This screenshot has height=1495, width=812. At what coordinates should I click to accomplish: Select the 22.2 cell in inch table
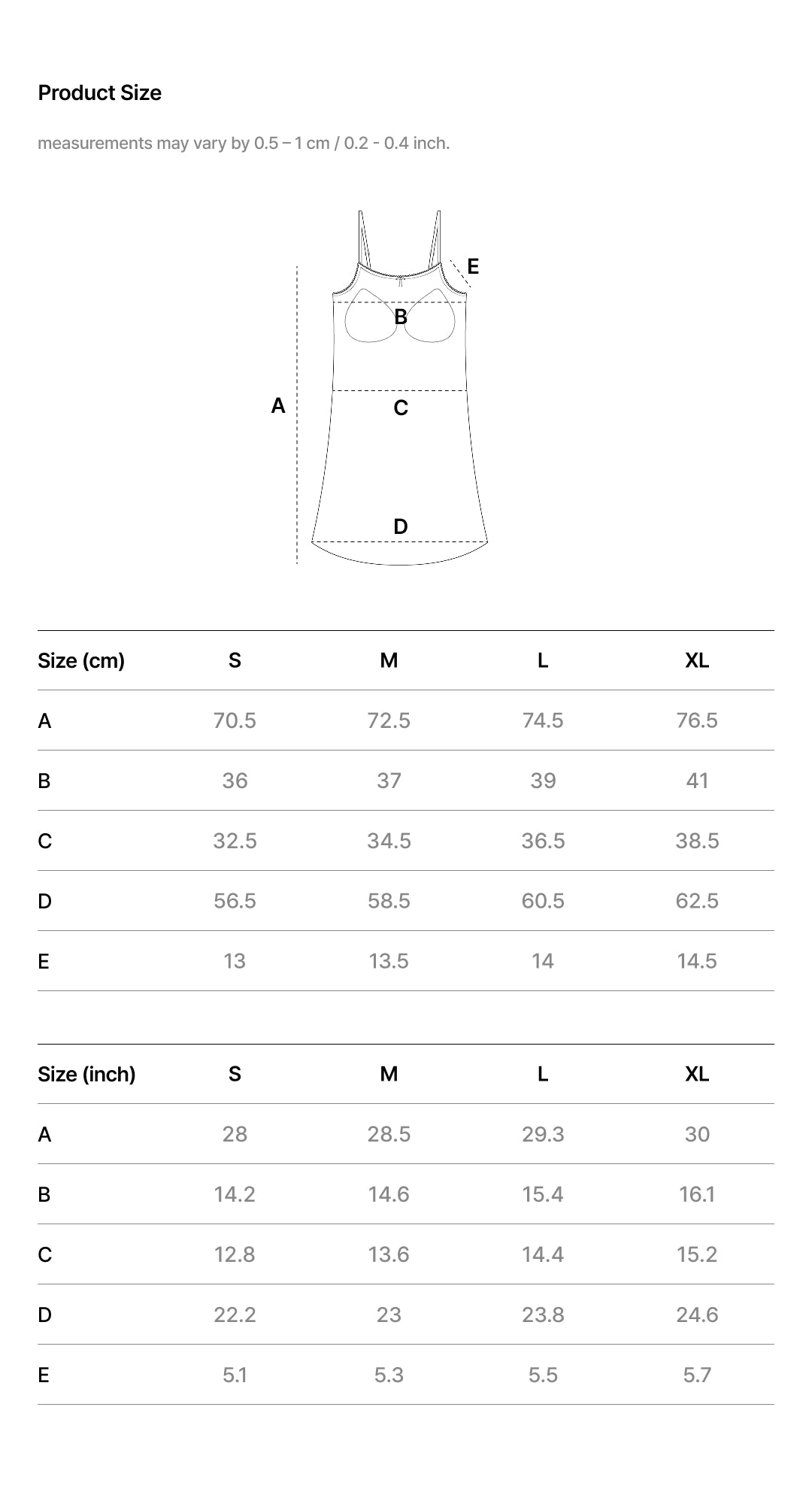point(235,1315)
